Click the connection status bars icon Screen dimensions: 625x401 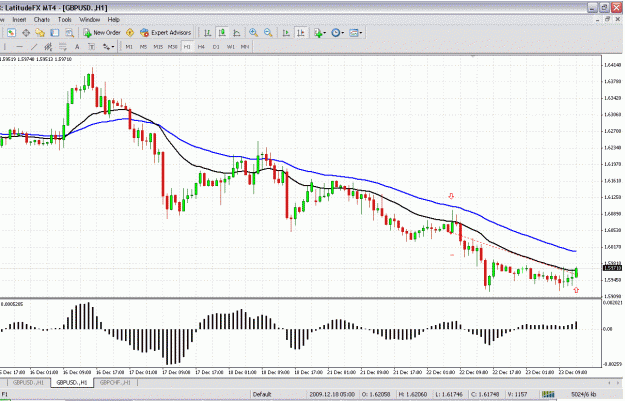[548, 394]
